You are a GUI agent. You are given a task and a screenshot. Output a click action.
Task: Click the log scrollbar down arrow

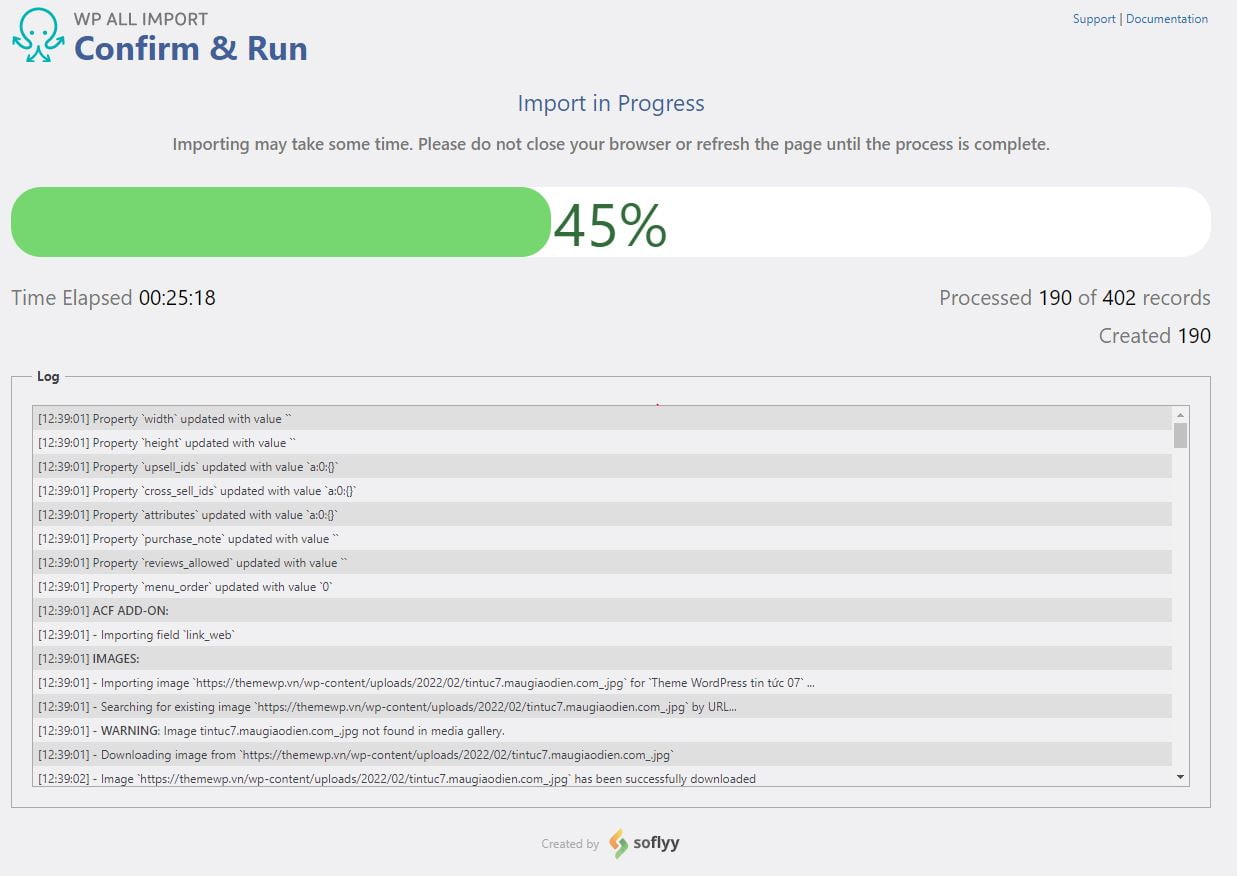[1181, 777]
